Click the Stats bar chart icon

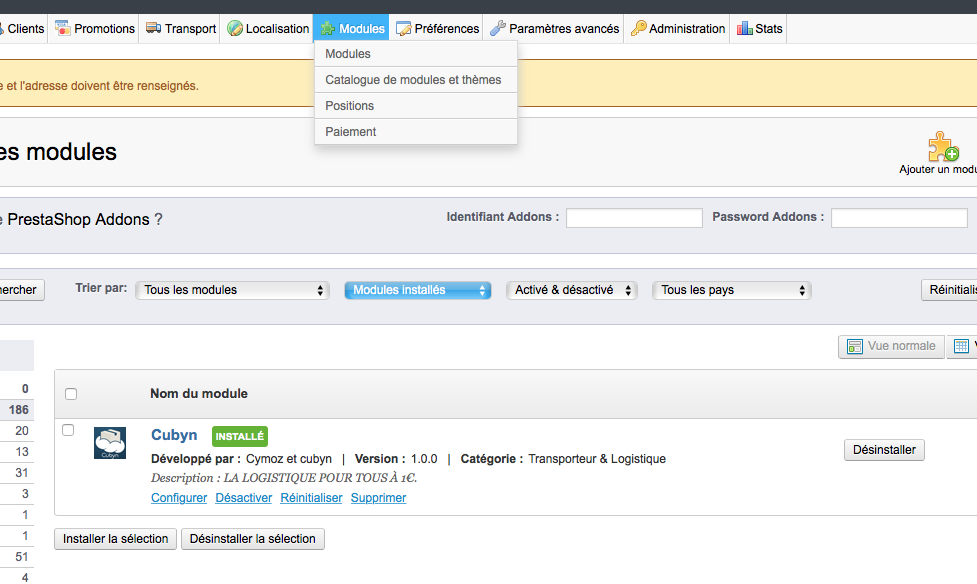pyautogui.click(x=745, y=28)
